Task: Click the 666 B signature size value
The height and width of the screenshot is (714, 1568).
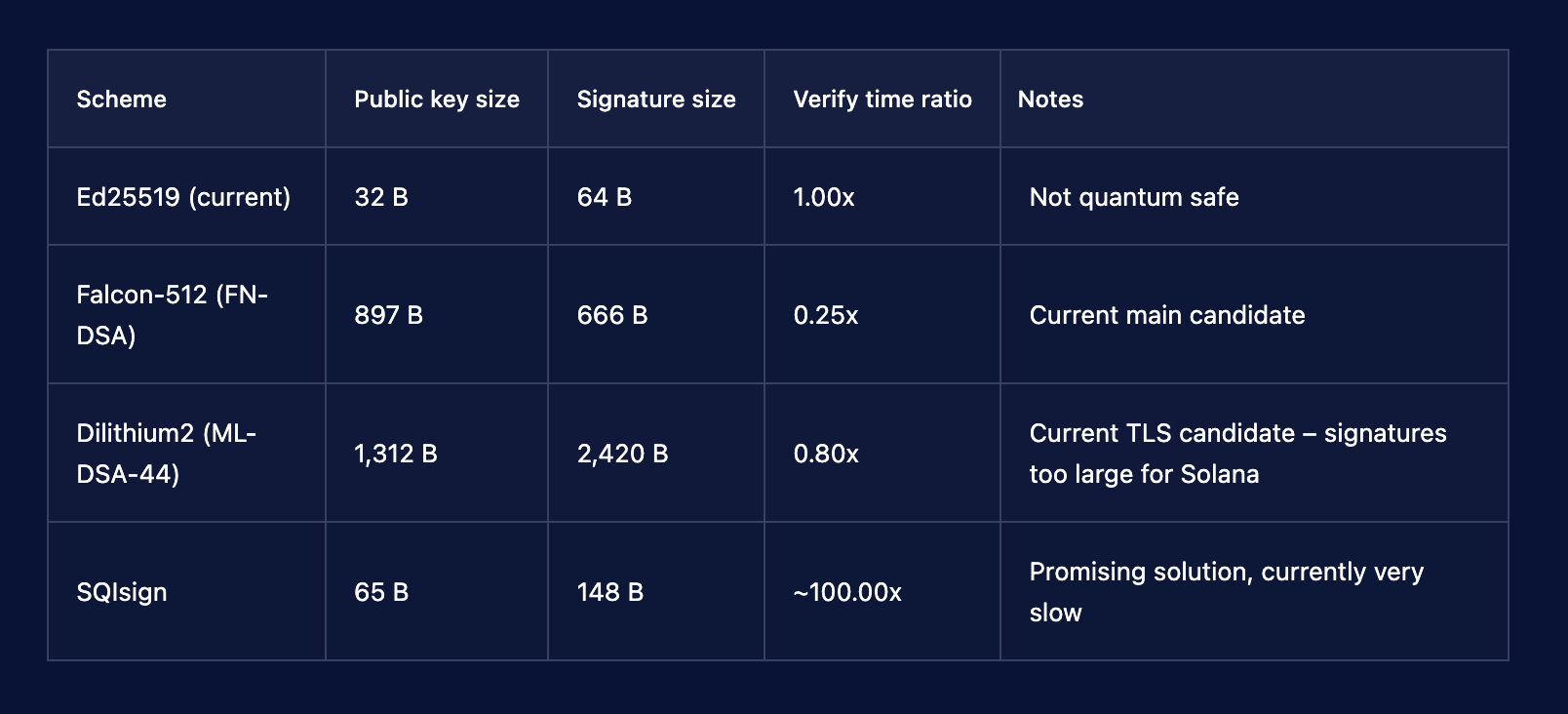Action: tap(611, 315)
